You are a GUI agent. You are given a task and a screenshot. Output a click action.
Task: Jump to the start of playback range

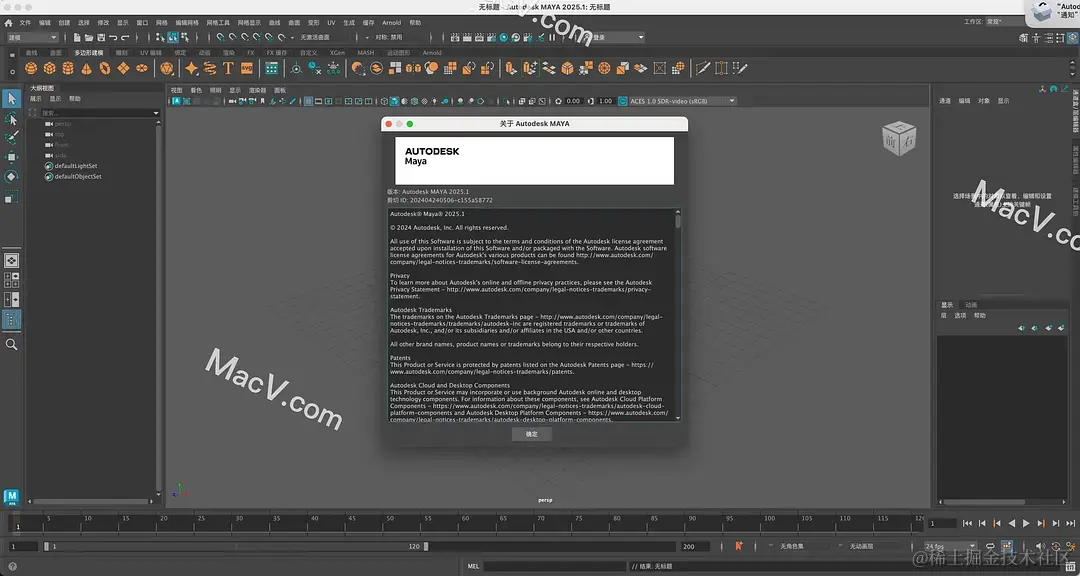point(967,524)
